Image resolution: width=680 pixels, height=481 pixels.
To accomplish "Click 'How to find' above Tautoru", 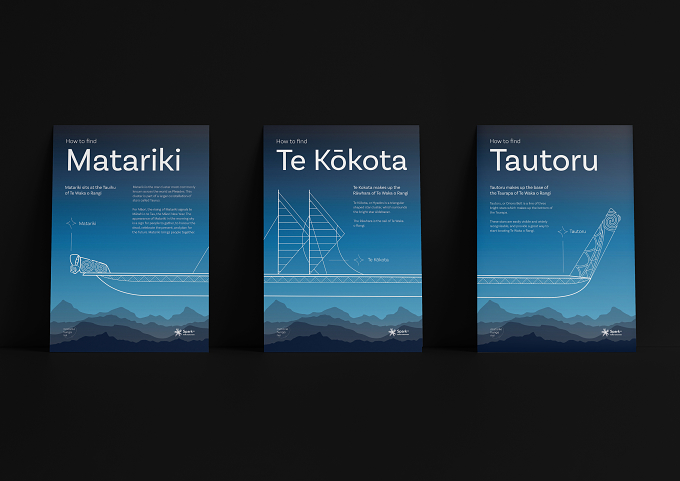I will 505,141.
